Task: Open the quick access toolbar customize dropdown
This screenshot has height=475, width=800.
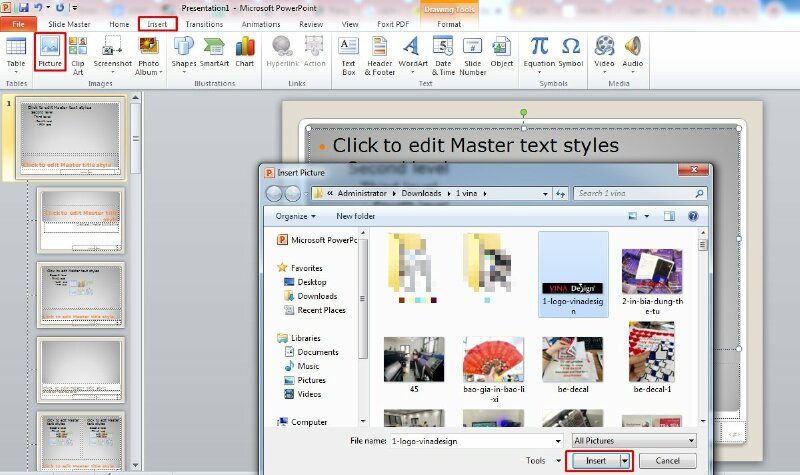Action: pyautogui.click(x=75, y=8)
